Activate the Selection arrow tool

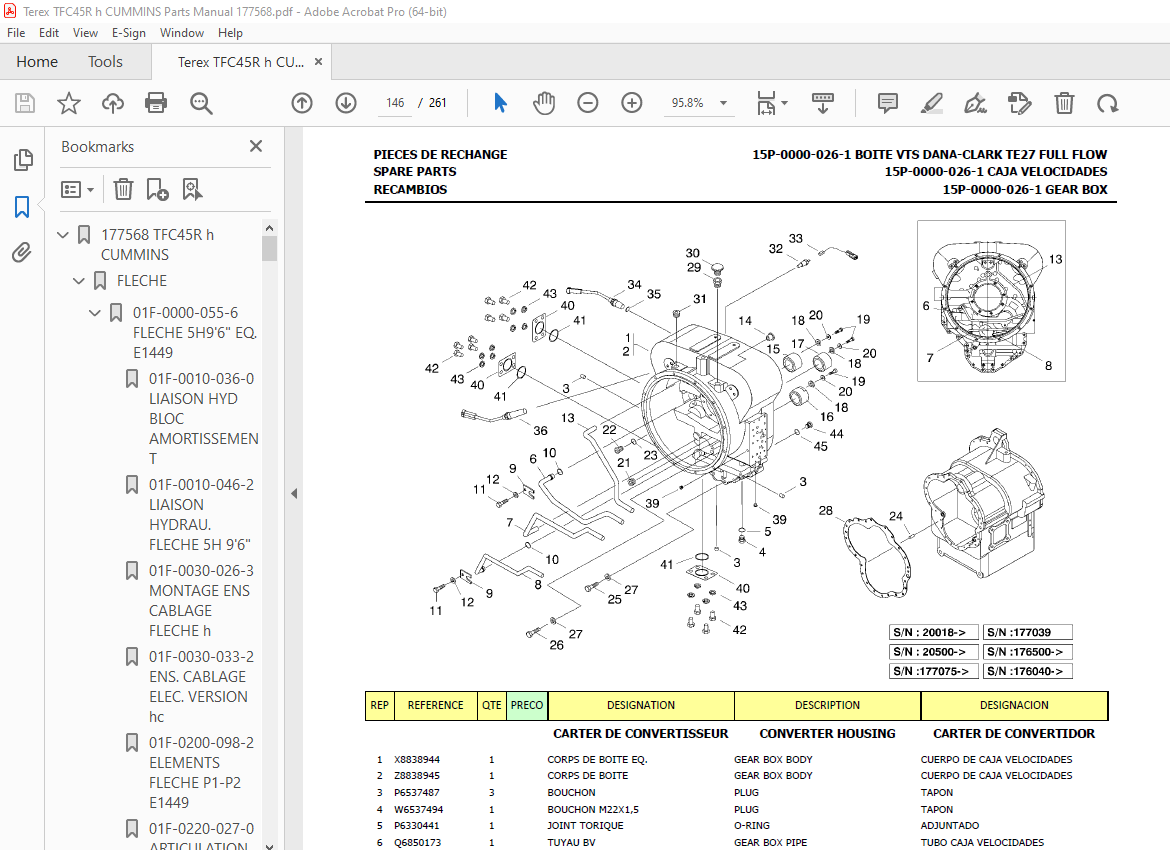pyautogui.click(x=500, y=103)
